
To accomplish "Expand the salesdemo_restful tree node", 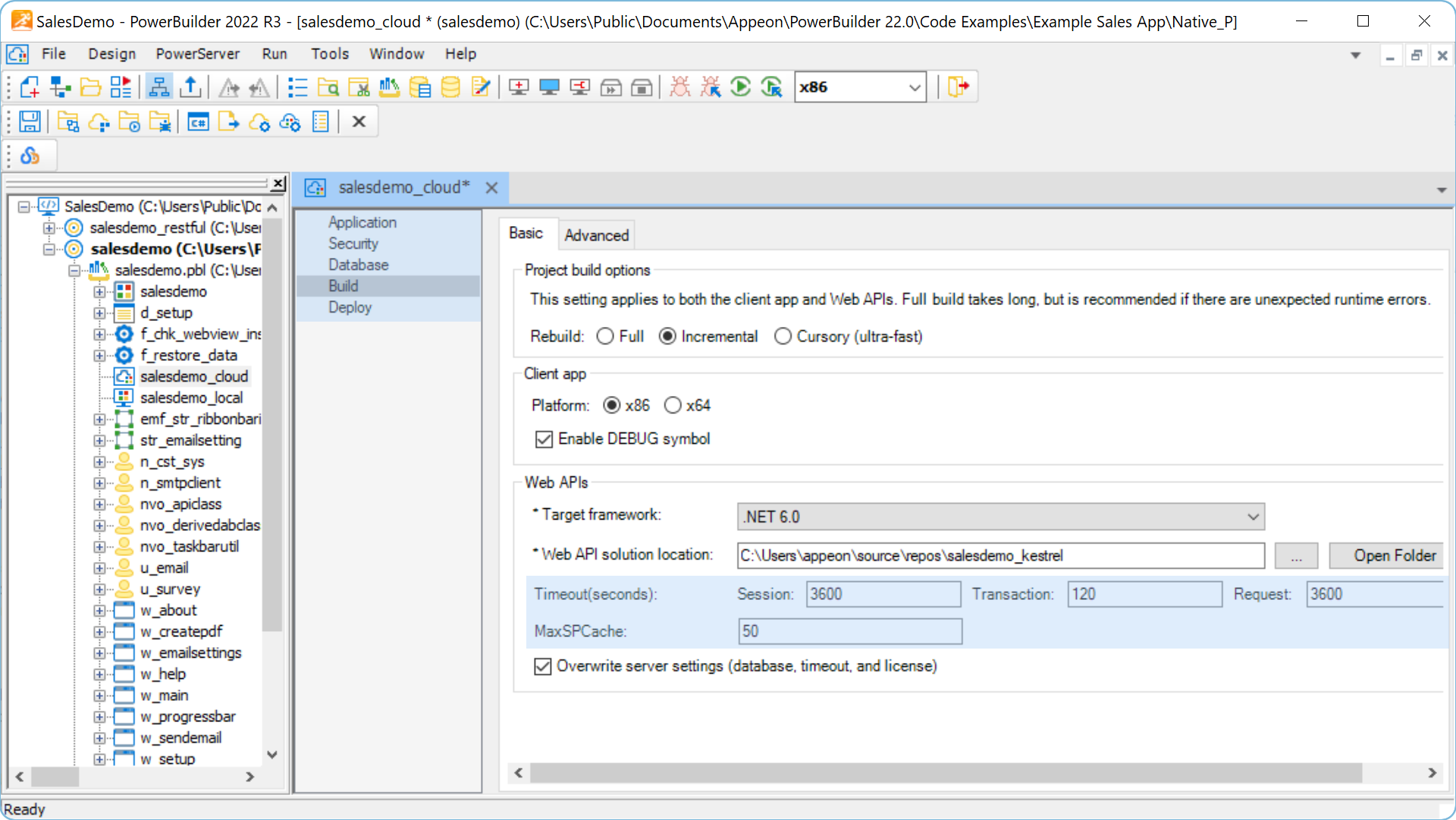I will 49,228.
